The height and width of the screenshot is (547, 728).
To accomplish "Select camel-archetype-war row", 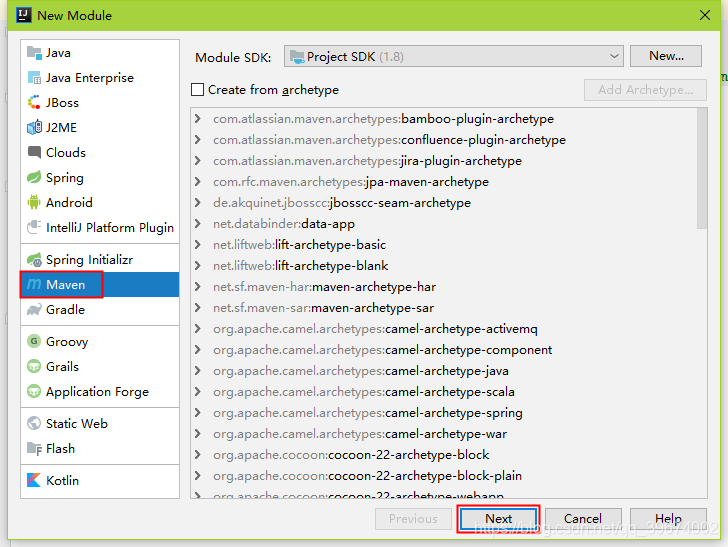I will click(443, 433).
